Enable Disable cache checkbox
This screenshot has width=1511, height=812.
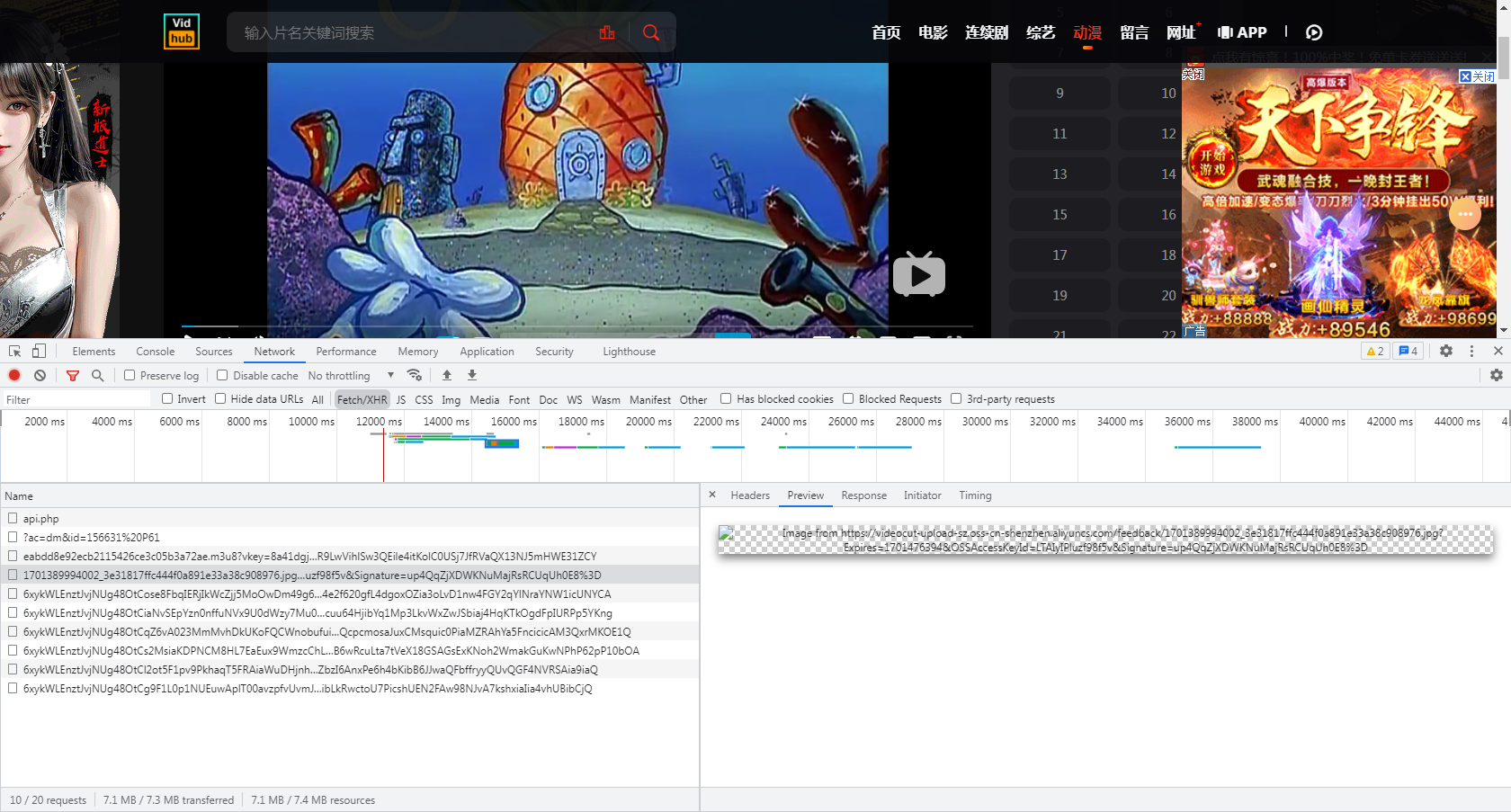click(x=220, y=375)
